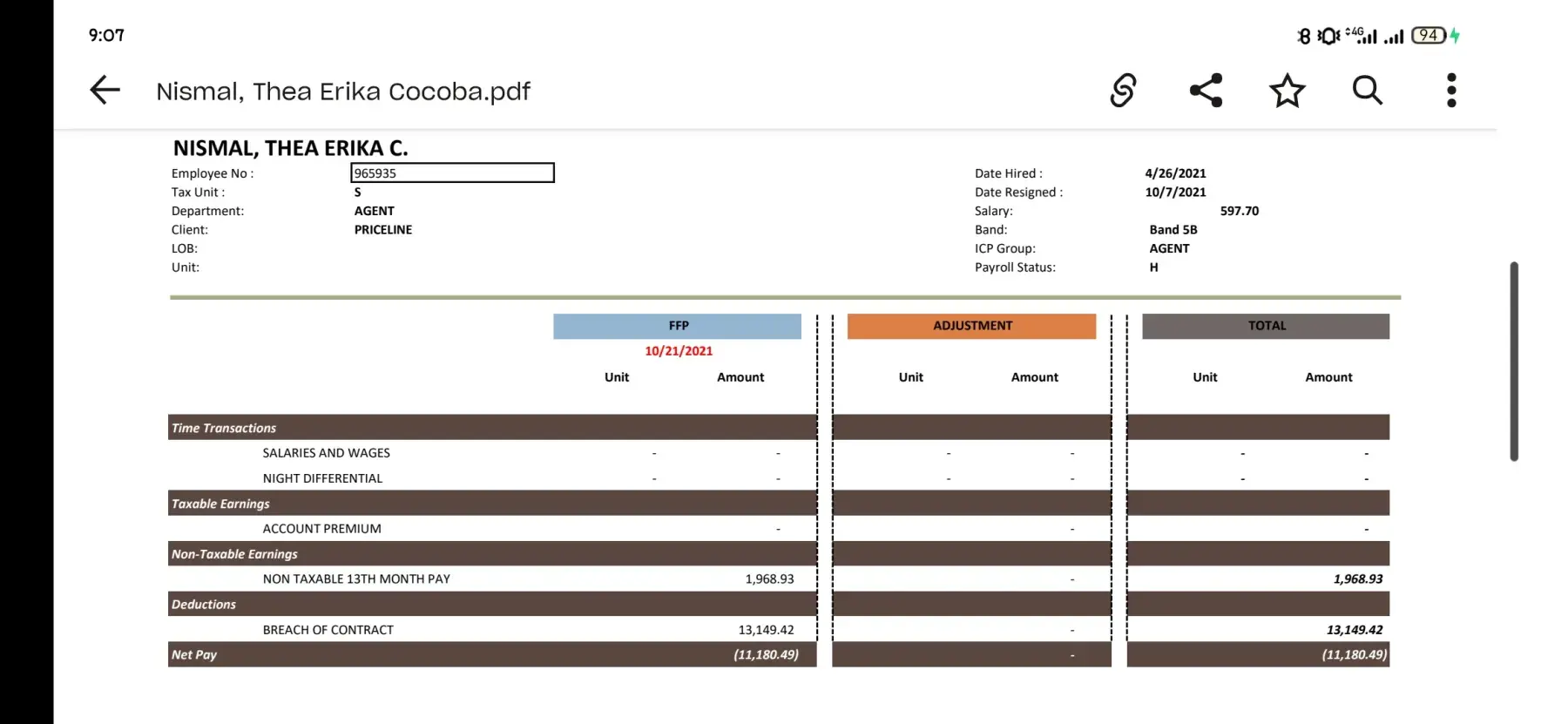Tap the Payroll Status label
This screenshot has width=1568, height=724.
[1015, 267]
